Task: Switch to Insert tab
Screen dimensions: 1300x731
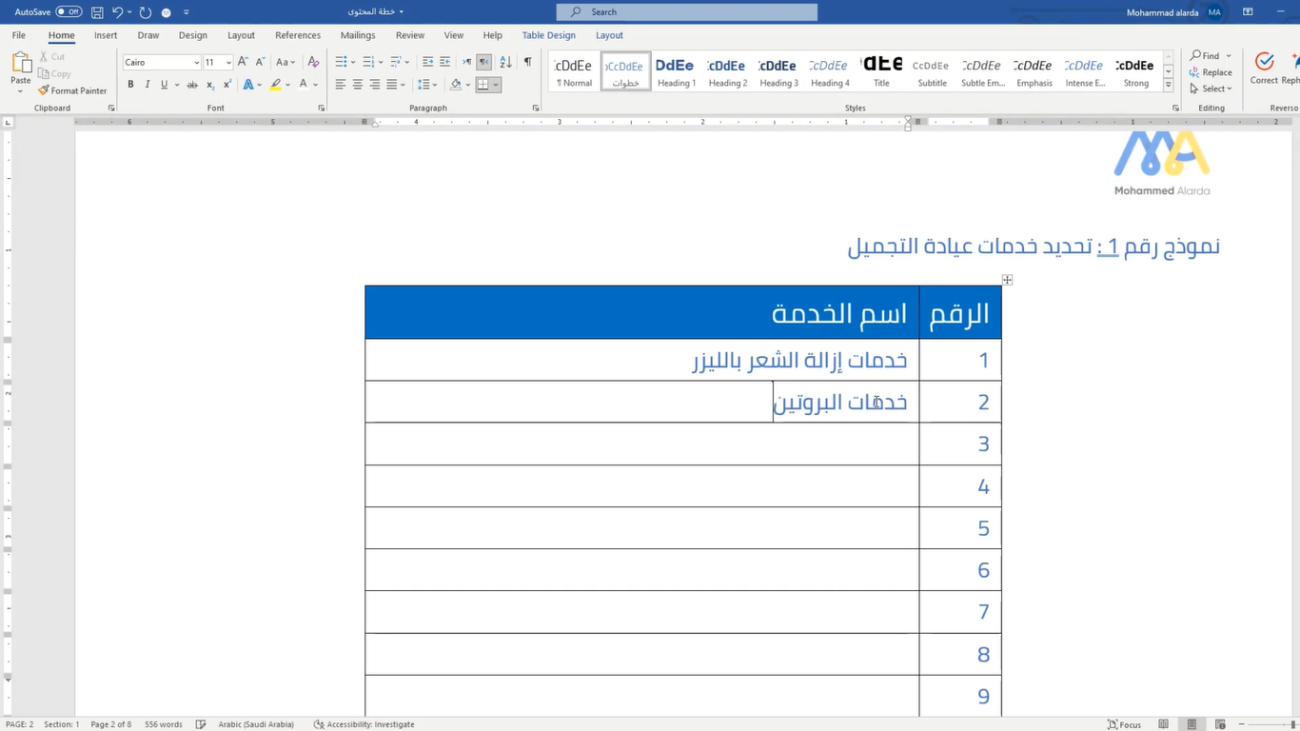Action: tap(105, 35)
